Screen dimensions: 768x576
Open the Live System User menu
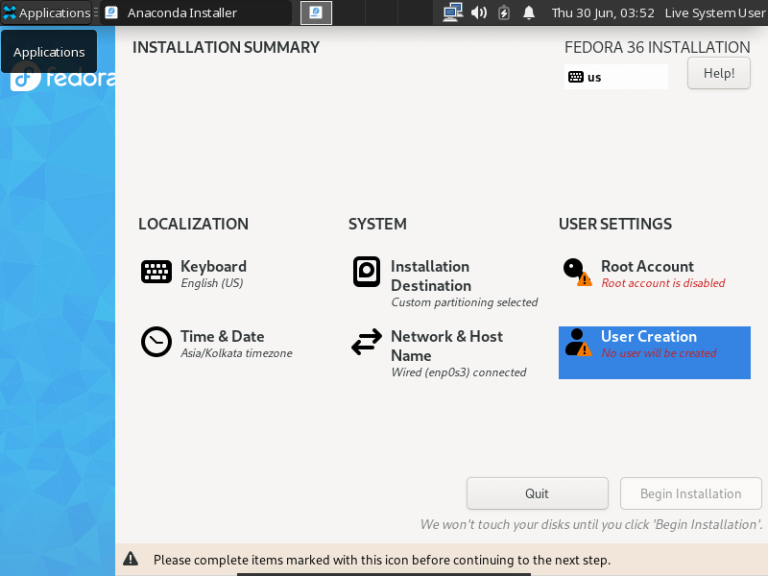(x=715, y=13)
